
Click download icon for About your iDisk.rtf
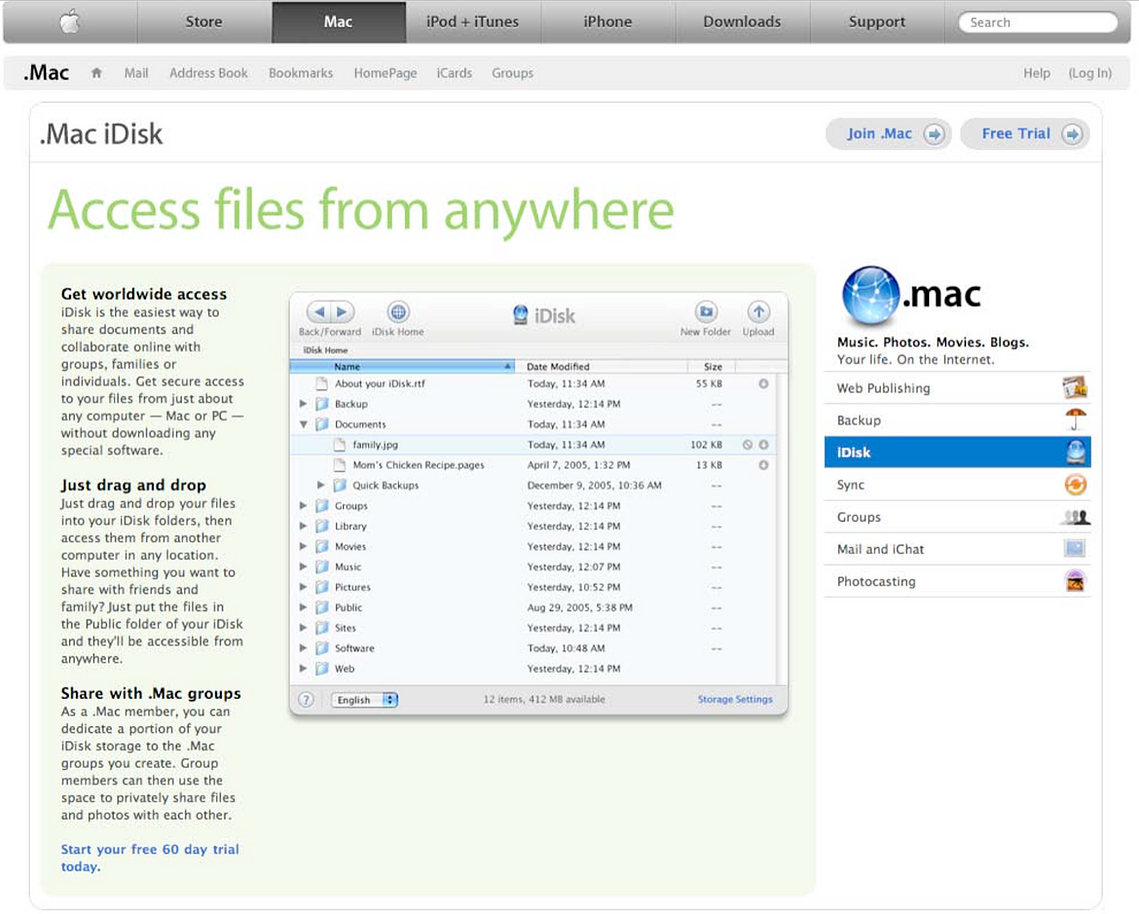[x=763, y=384]
